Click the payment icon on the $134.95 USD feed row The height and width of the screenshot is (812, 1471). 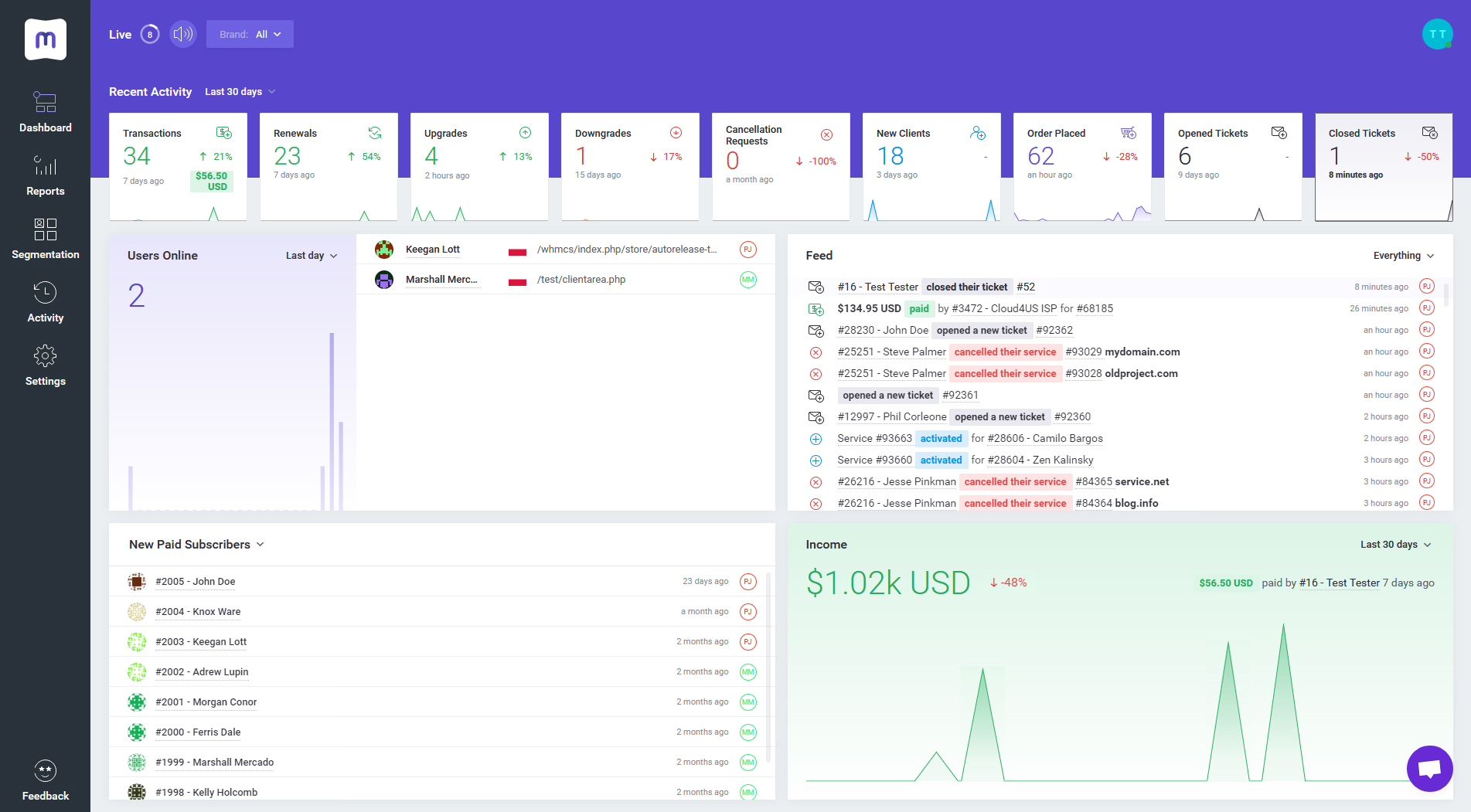[816, 308]
